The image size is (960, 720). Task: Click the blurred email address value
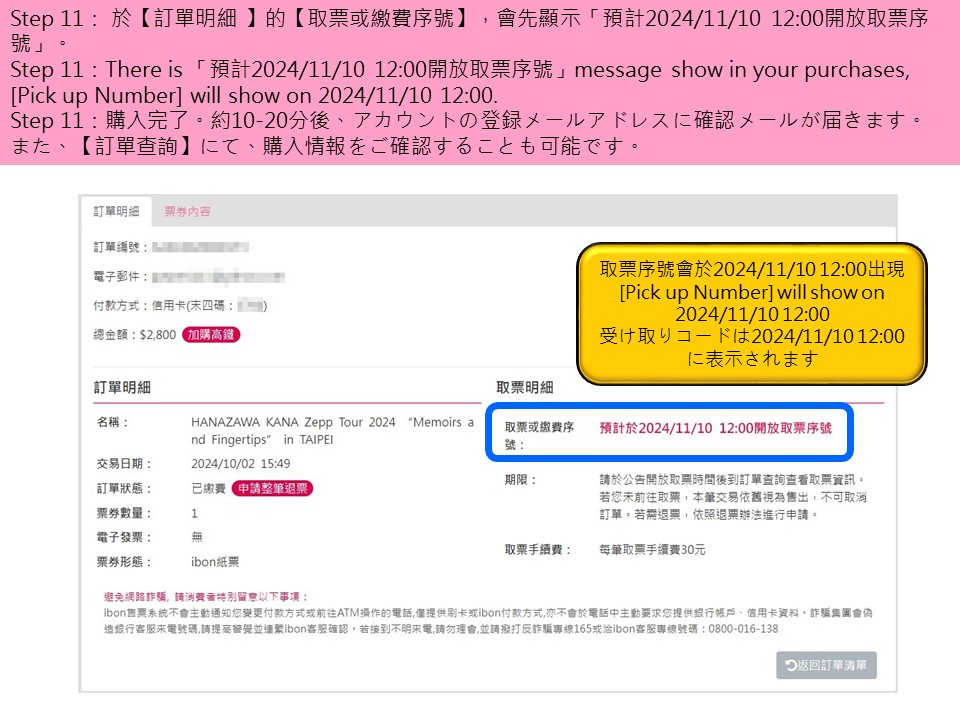217,277
